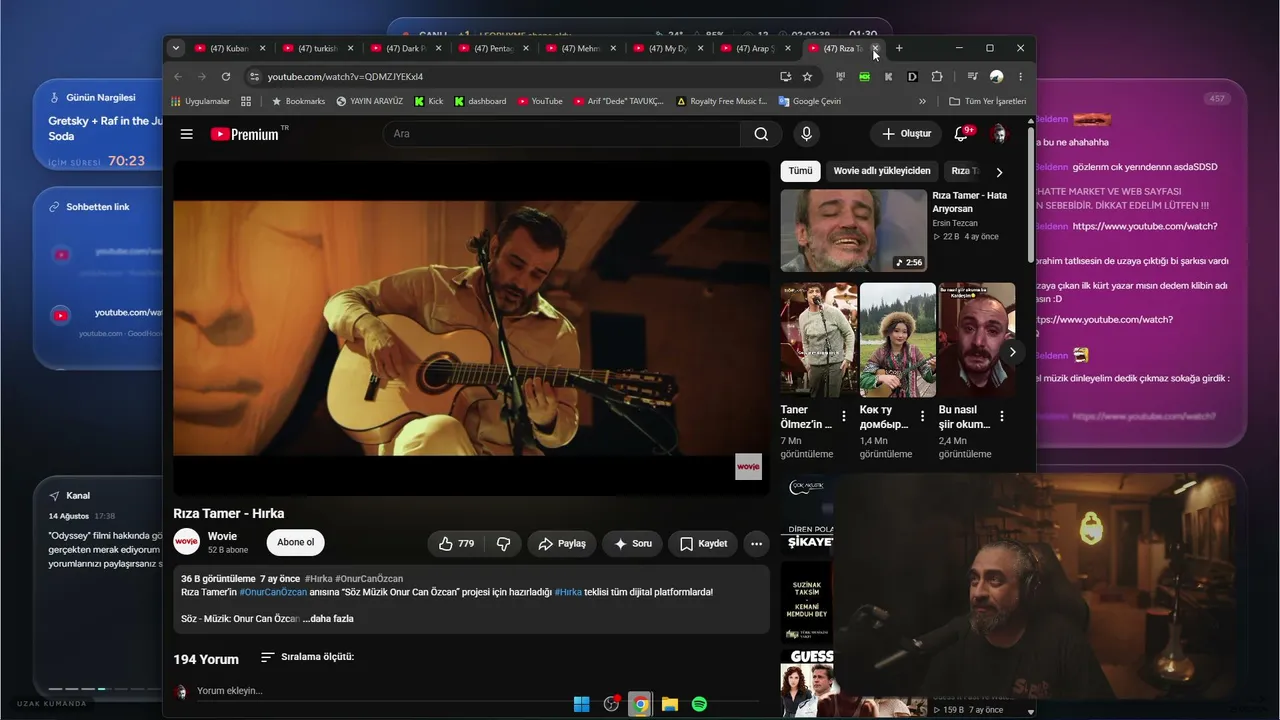Click the Install app icon in address bar
This screenshot has height=720, width=1280.
pos(786,76)
